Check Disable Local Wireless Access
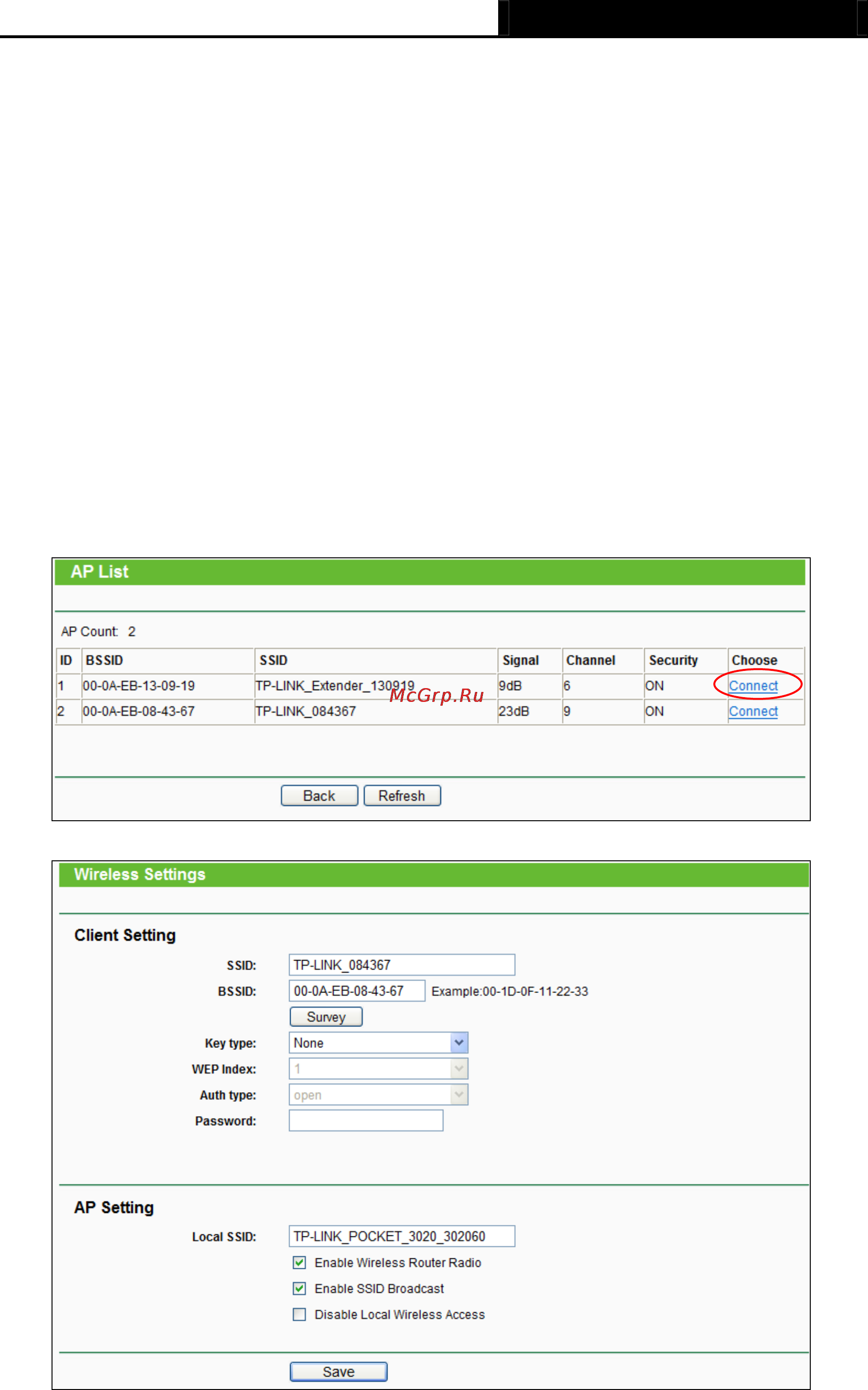The height and width of the screenshot is (1390, 868). (299, 1314)
